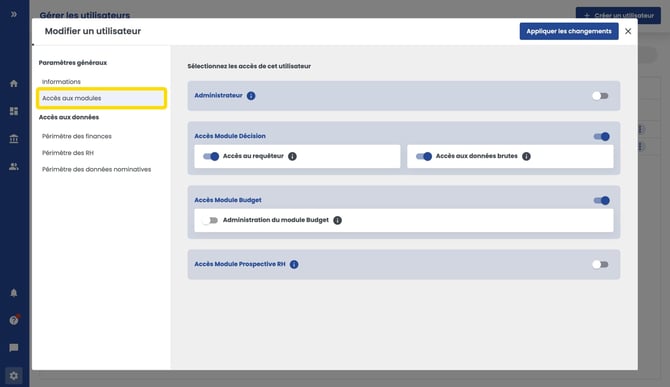Click Paramètres généraux heading
Image resolution: width=670 pixels, height=387 pixels.
click(73, 63)
